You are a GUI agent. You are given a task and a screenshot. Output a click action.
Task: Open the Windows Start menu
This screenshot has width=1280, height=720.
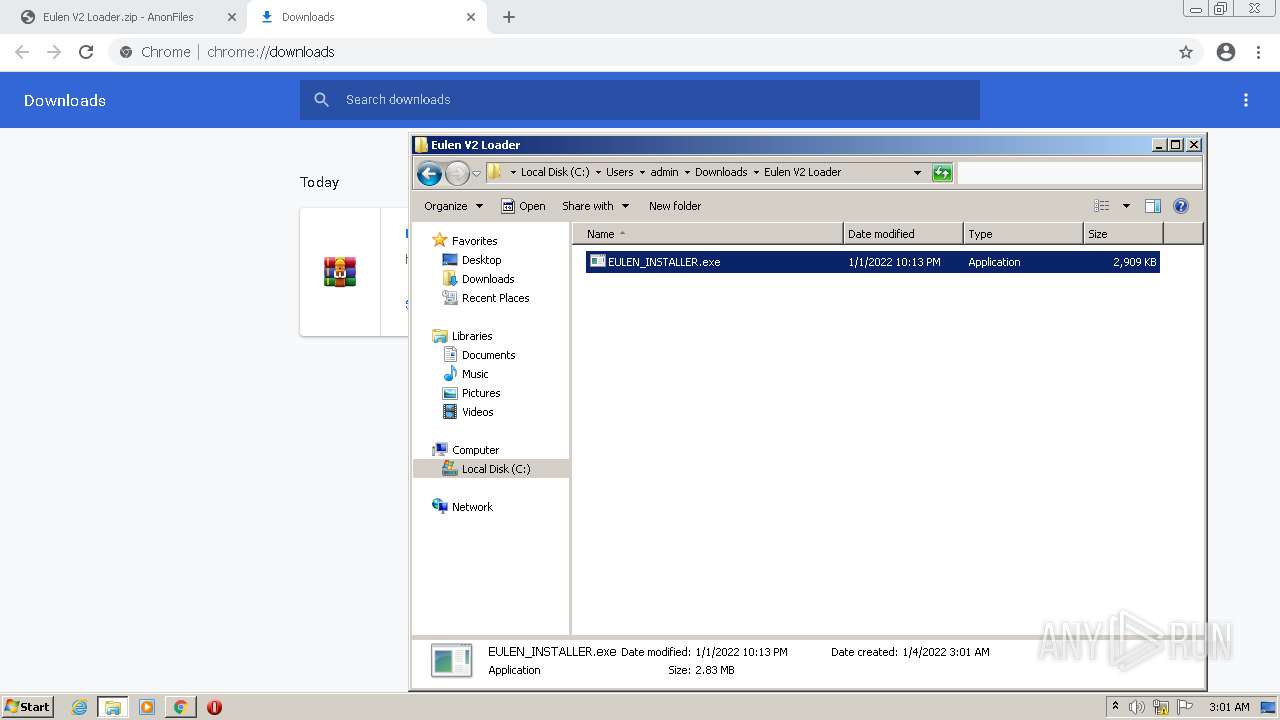tap(27, 707)
